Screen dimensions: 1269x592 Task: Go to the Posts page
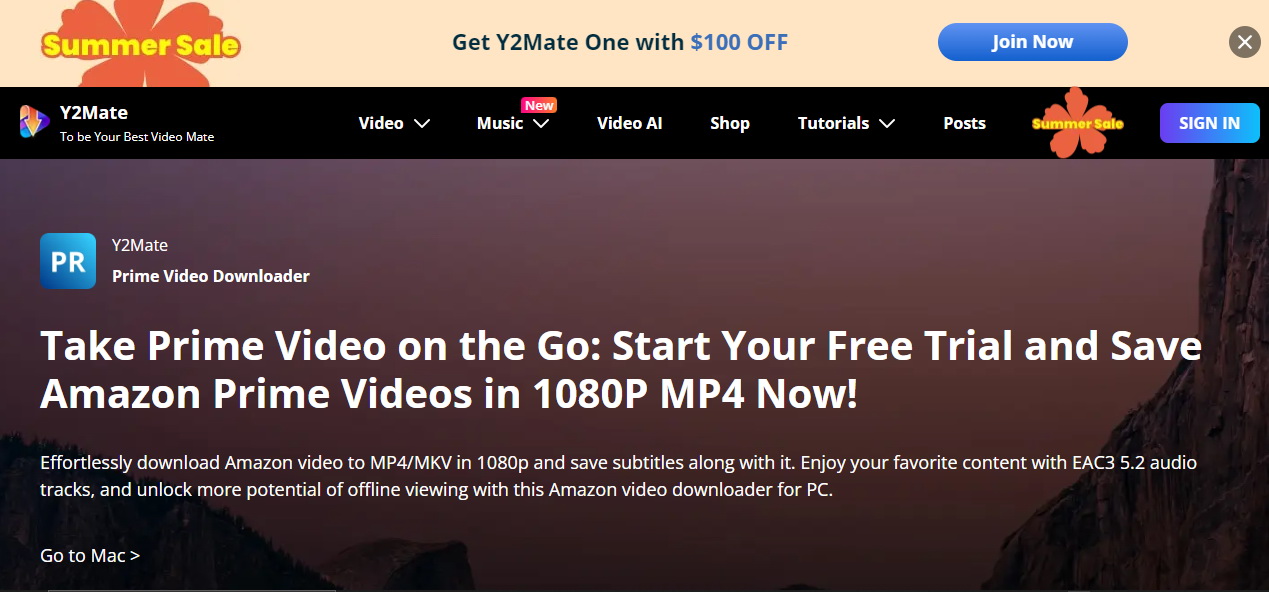964,123
